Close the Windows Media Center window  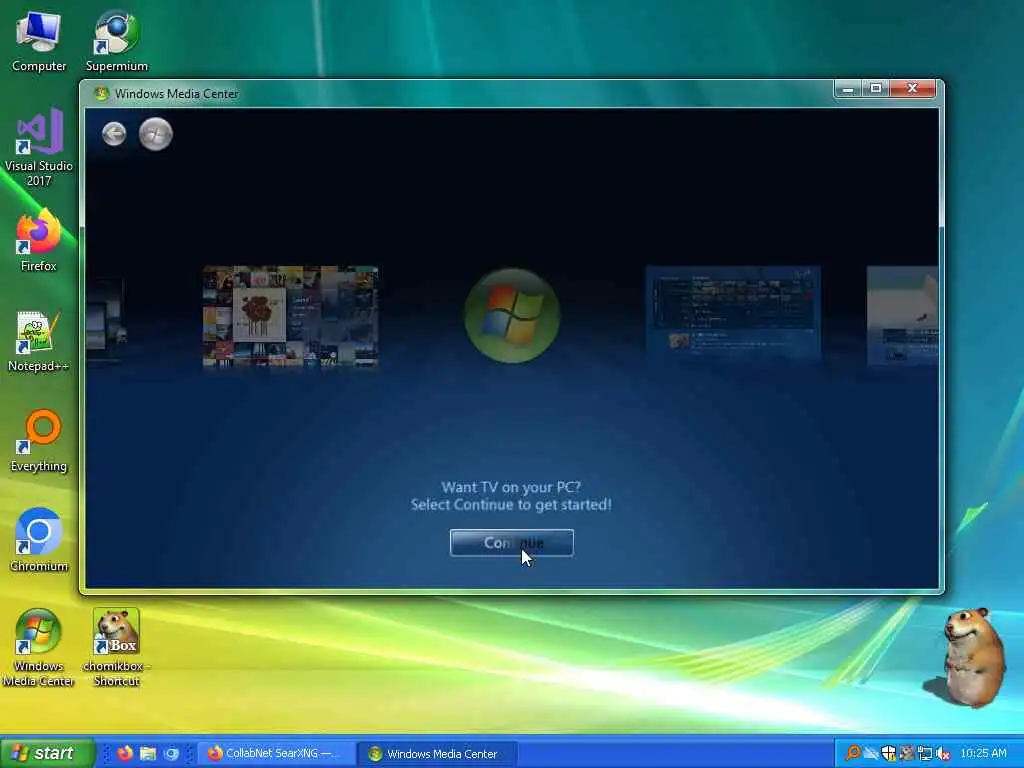pos(912,88)
